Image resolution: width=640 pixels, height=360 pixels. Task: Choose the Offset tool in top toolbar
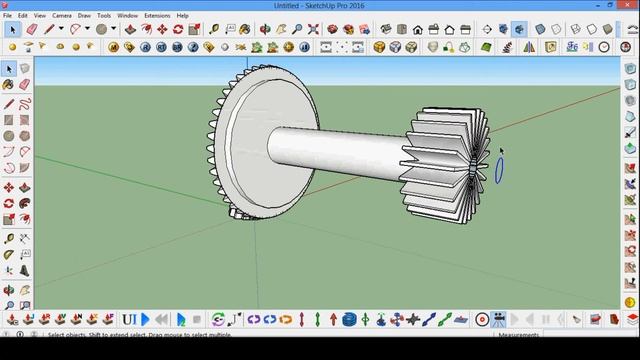pos(146,29)
